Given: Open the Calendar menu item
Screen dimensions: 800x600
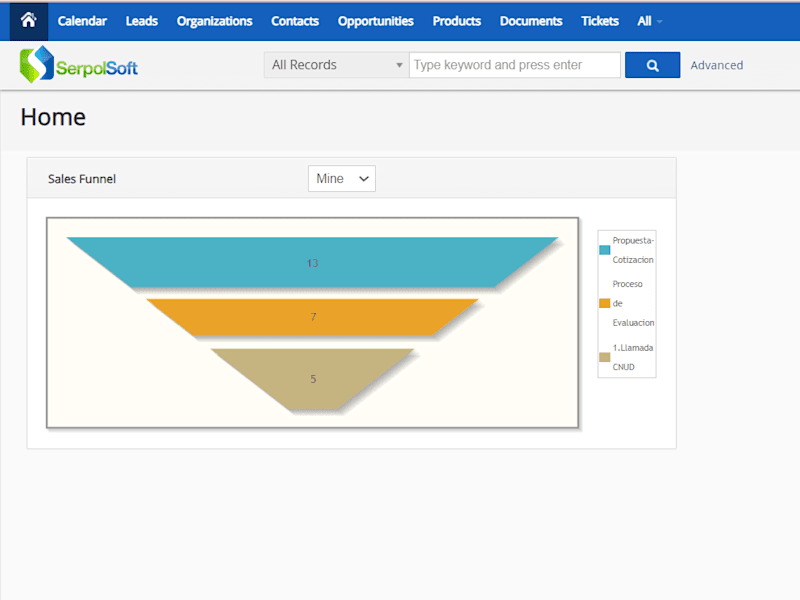Looking at the screenshot, I should coord(82,21).
